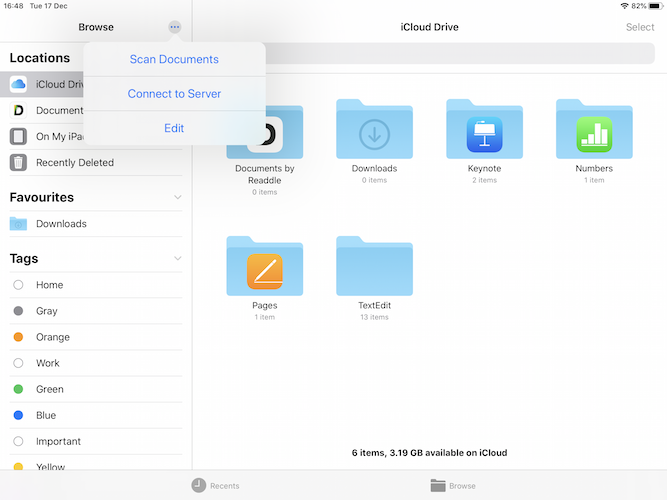Switch to the Browse tab label
The height and width of the screenshot is (500, 667).
pyautogui.click(x=462, y=486)
